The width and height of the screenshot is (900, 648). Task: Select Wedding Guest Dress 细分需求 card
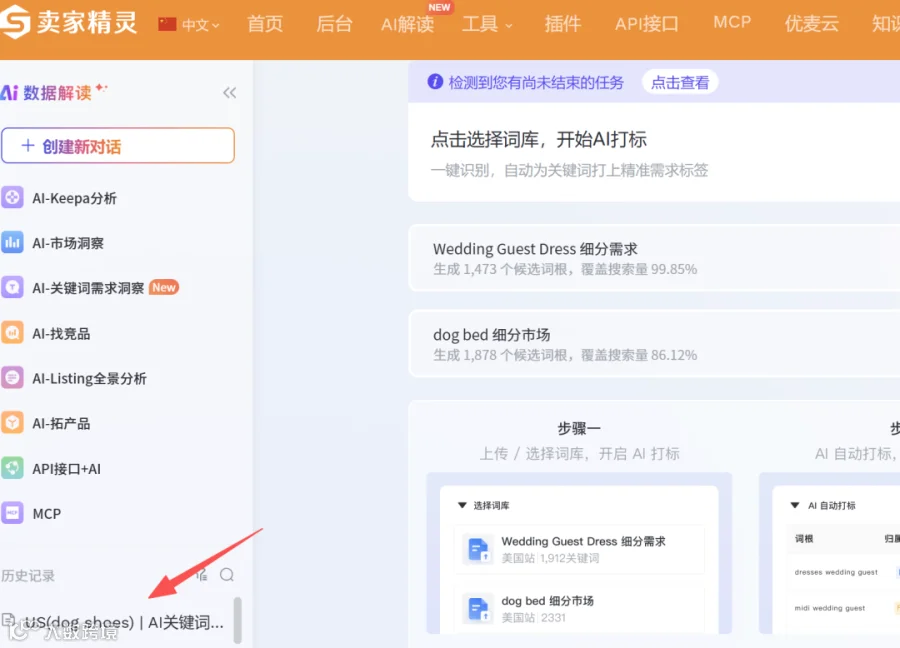pos(654,258)
